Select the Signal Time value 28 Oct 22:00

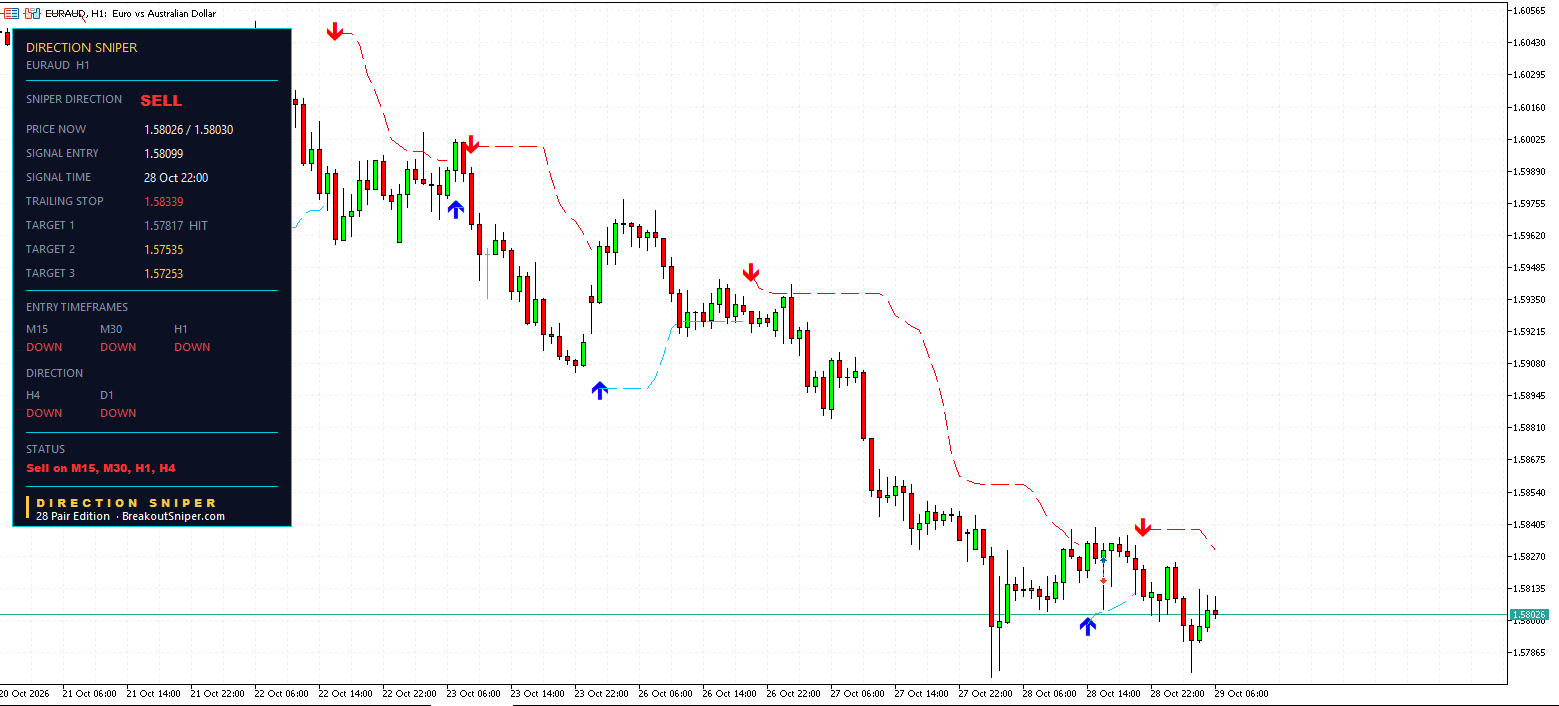[176, 177]
